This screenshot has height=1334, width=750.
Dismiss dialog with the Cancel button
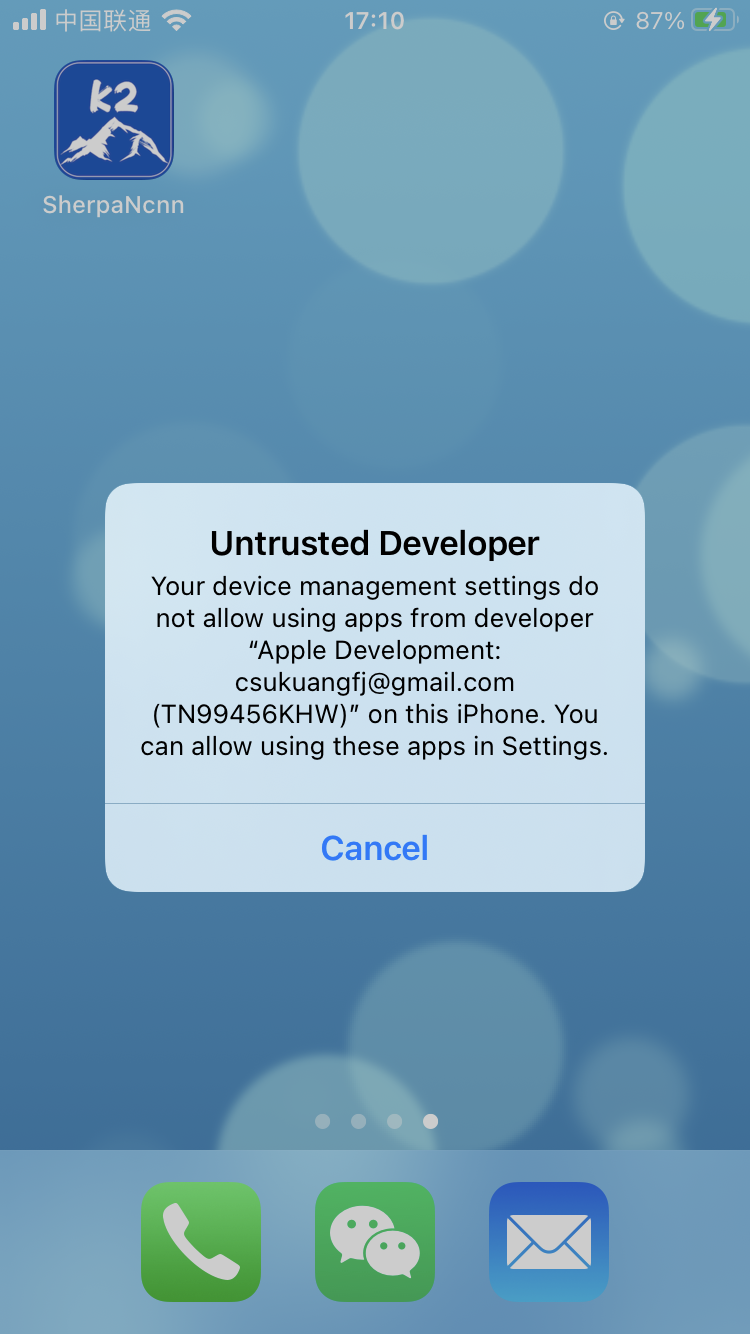[375, 848]
